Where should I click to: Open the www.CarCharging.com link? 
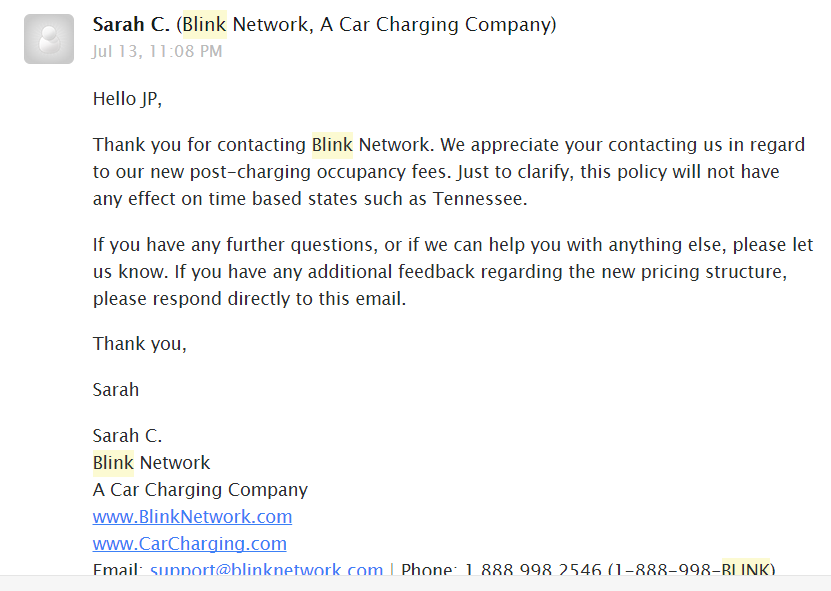click(189, 544)
